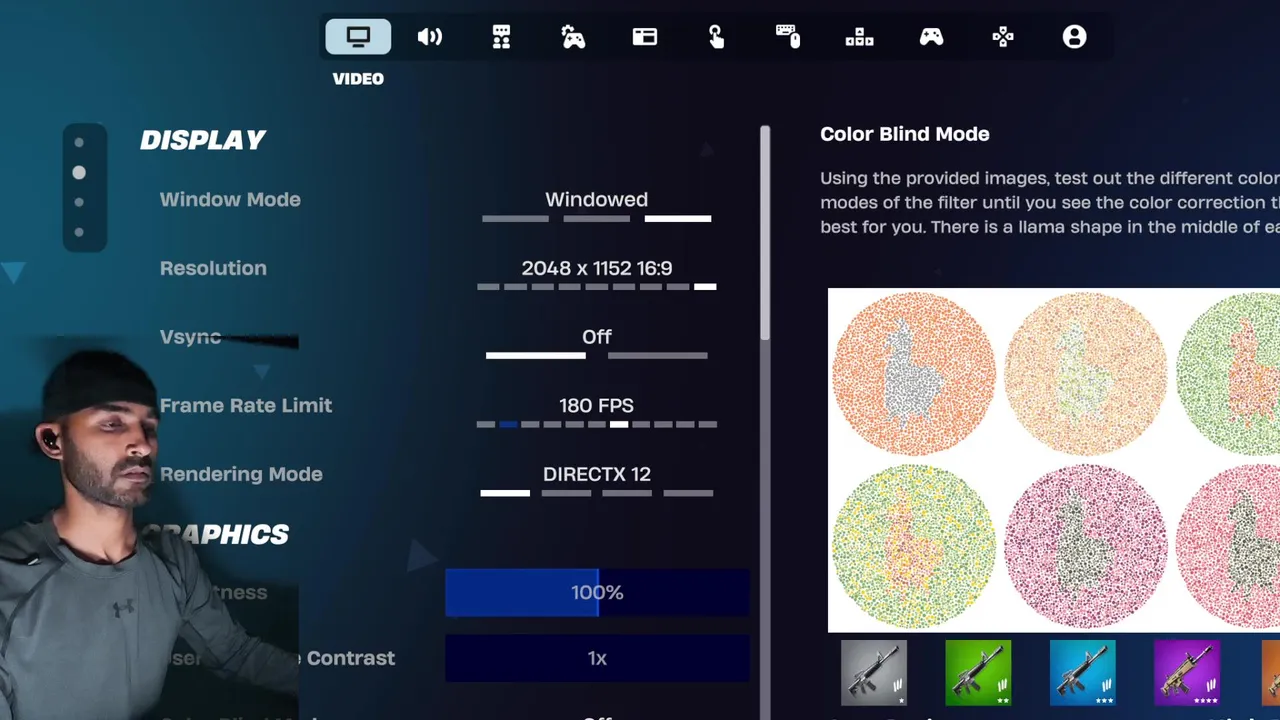The width and height of the screenshot is (1280, 720).
Task: Open the Keyboard Controls layout icon
Action: pyautogui.click(x=859, y=37)
